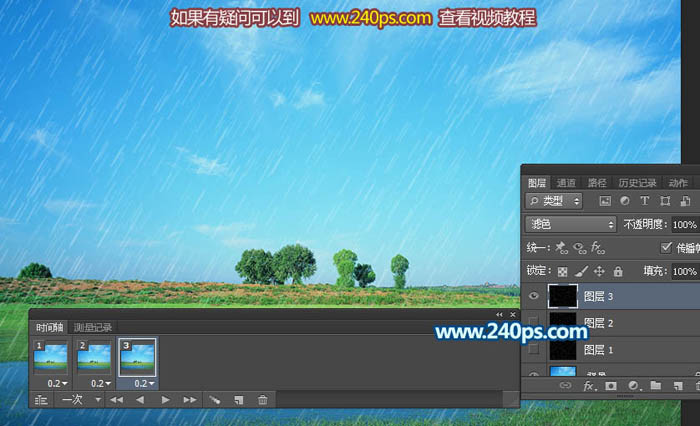
Task: Click the unify layer style fx icon
Action: point(597,248)
